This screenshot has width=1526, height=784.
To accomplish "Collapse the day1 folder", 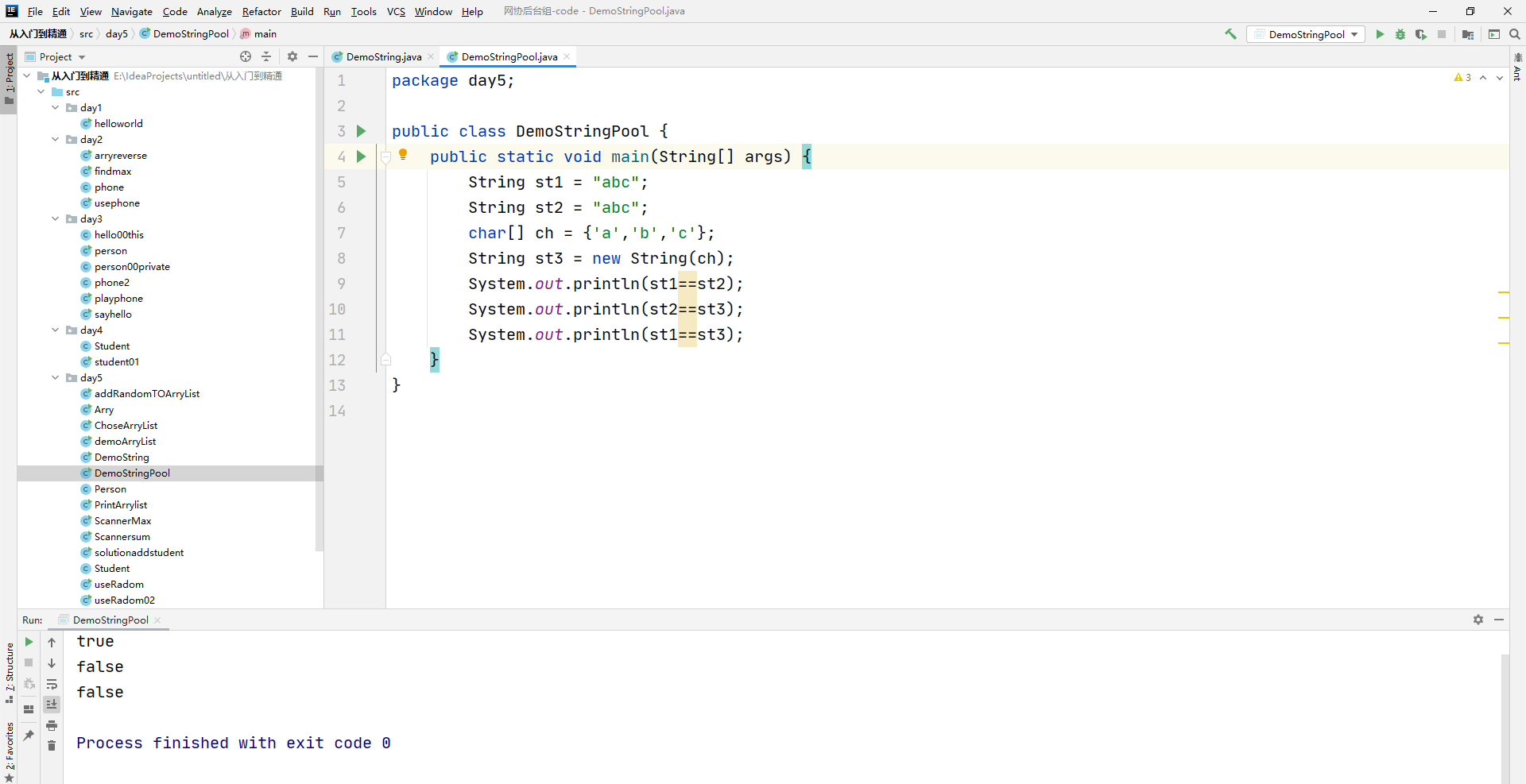I will pyautogui.click(x=56, y=108).
